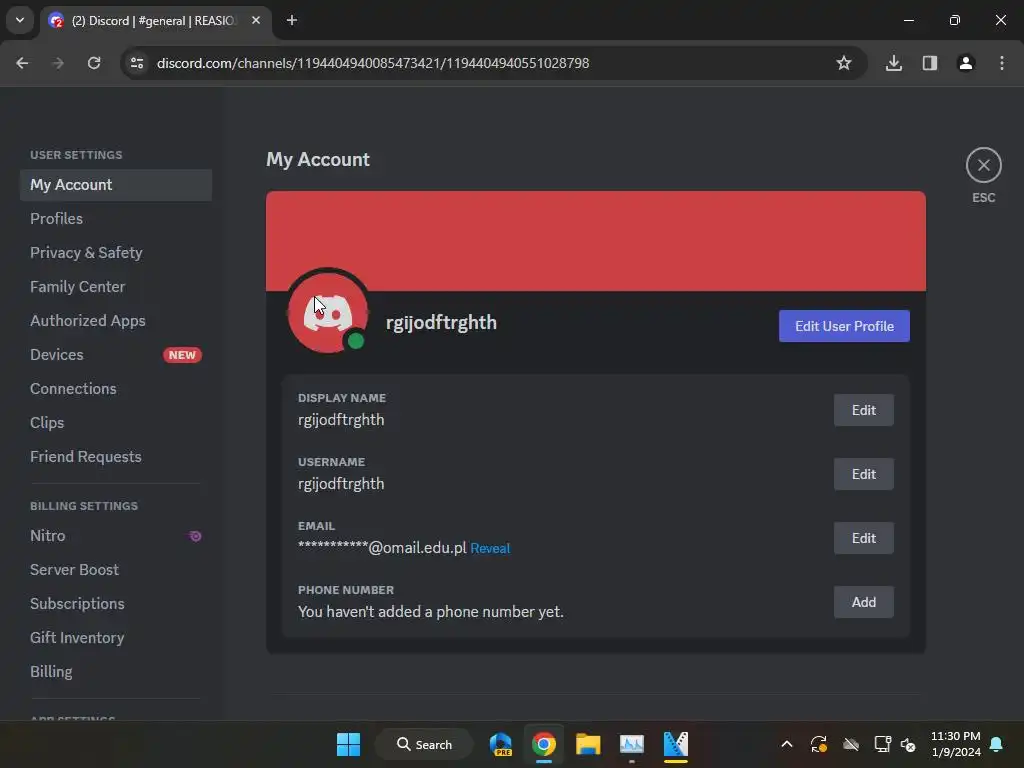Click the Discord avatar profile picture
Image resolution: width=1024 pixels, height=768 pixels.
pos(328,312)
